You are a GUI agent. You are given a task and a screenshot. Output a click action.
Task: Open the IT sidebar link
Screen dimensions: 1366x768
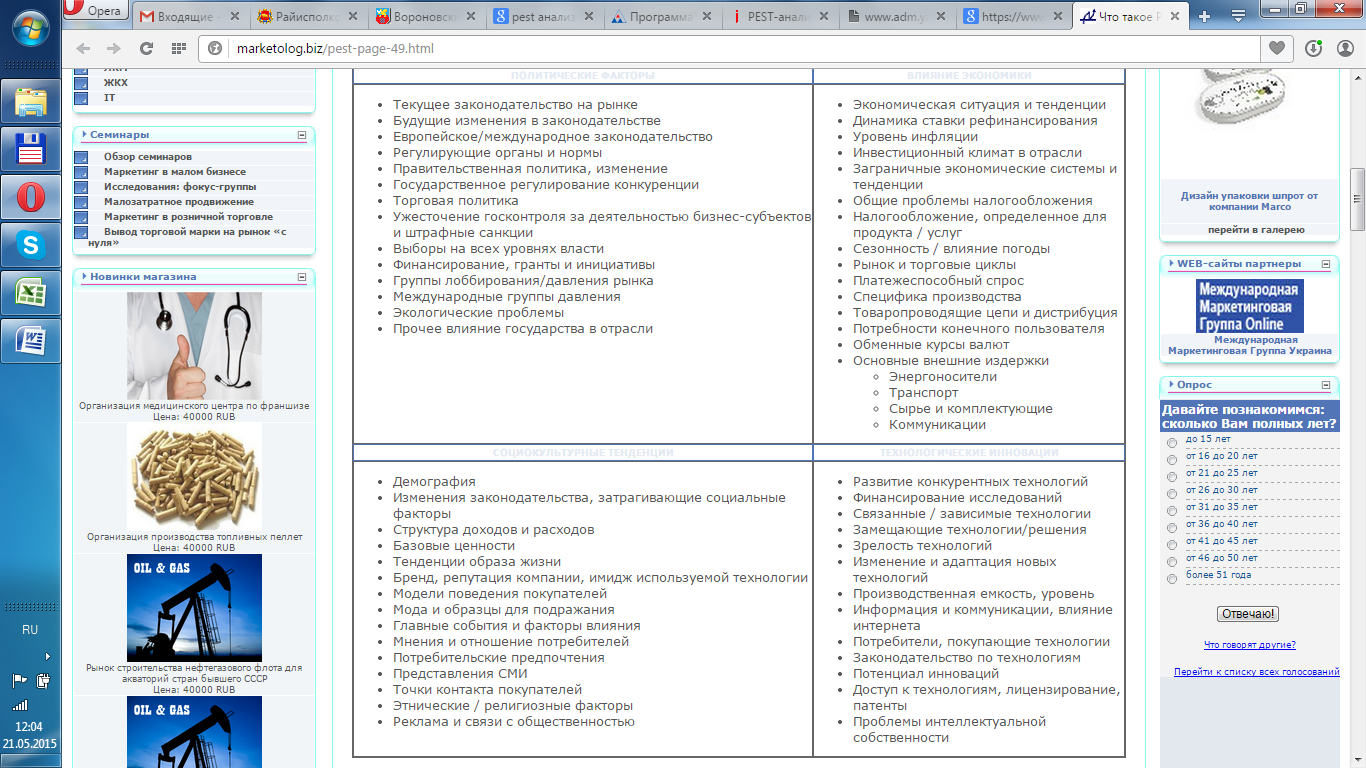pos(110,98)
